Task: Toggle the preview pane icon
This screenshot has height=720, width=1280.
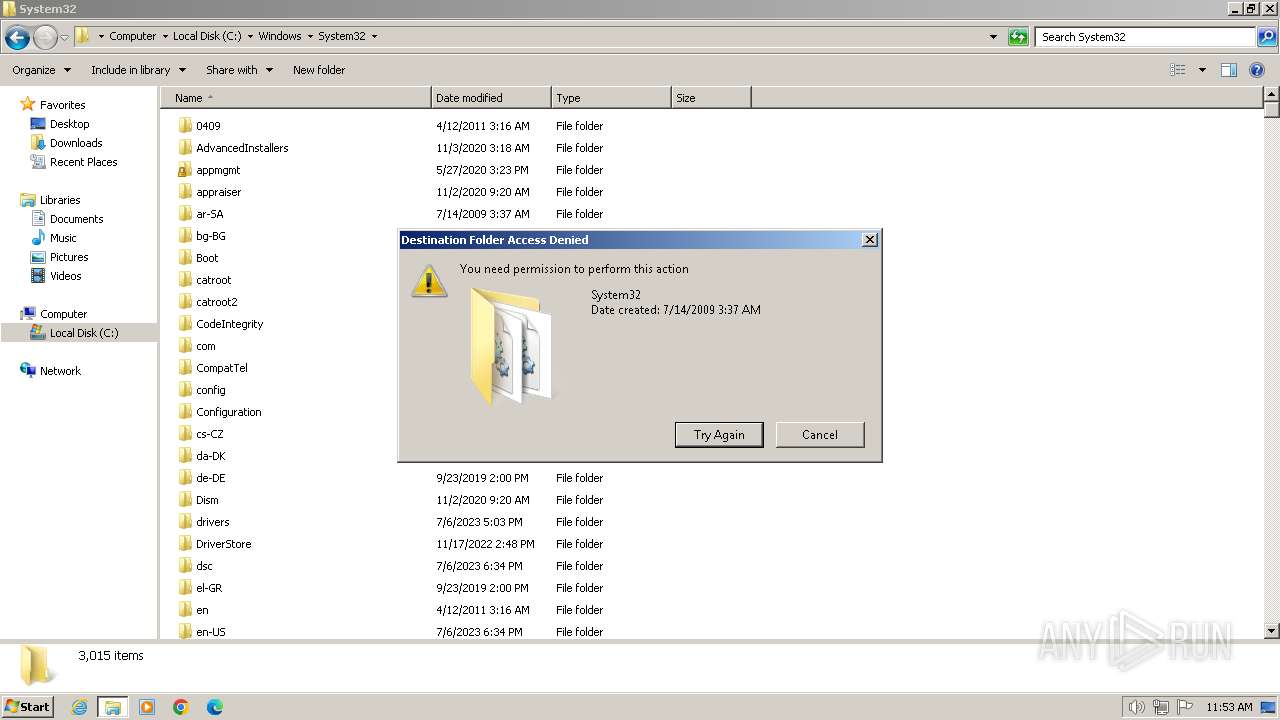Action: [1229, 70]
